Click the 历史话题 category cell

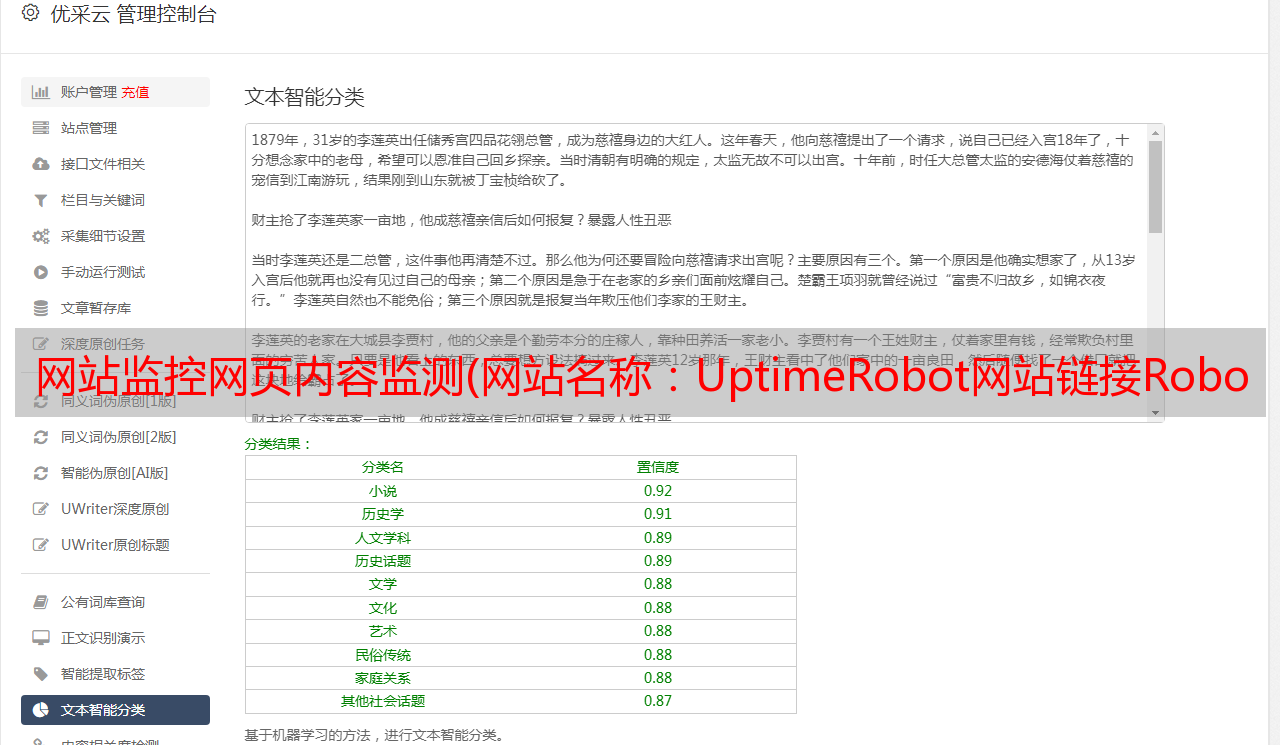383,561
